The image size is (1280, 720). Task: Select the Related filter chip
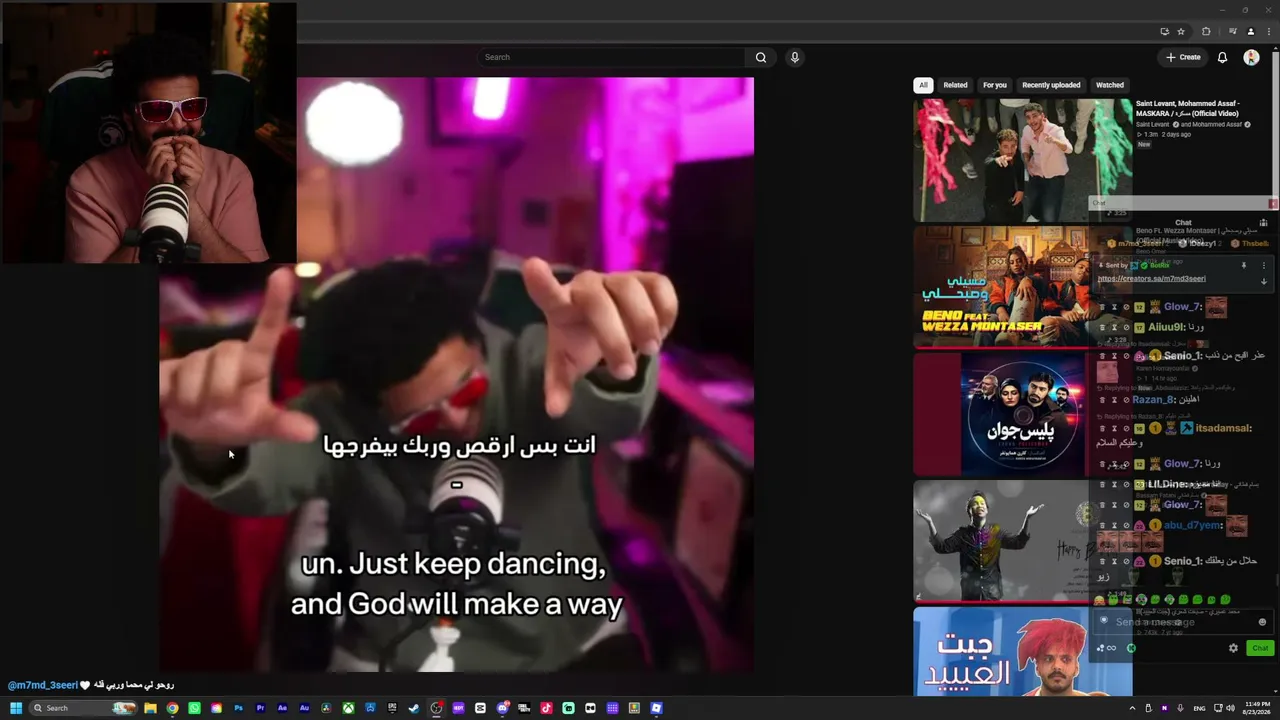(955, 85)
